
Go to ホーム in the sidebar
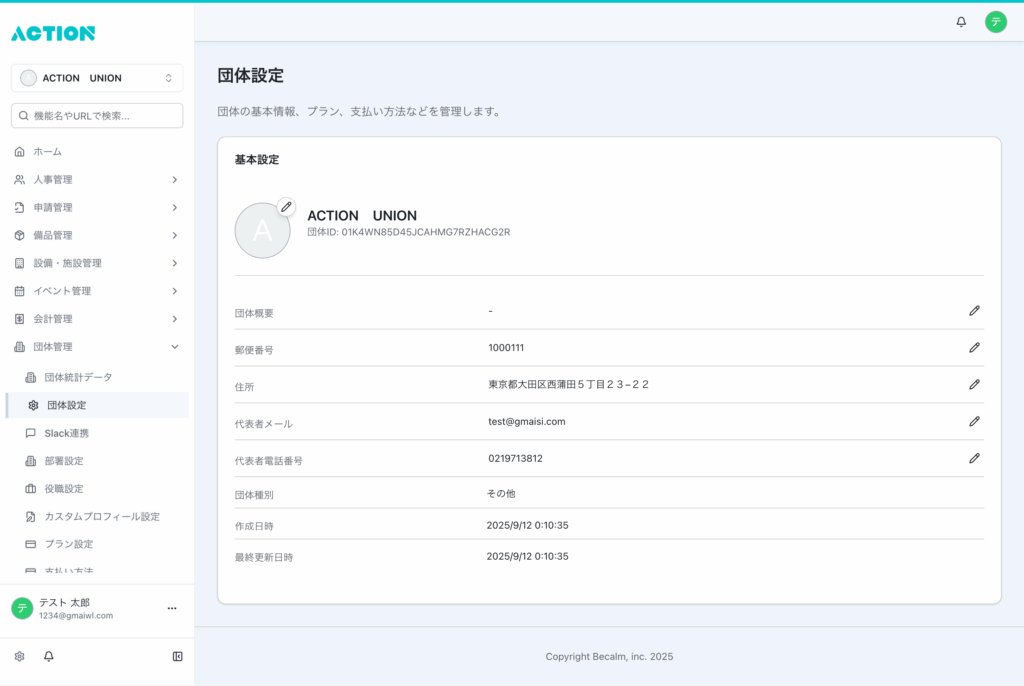tap(48, 152)
